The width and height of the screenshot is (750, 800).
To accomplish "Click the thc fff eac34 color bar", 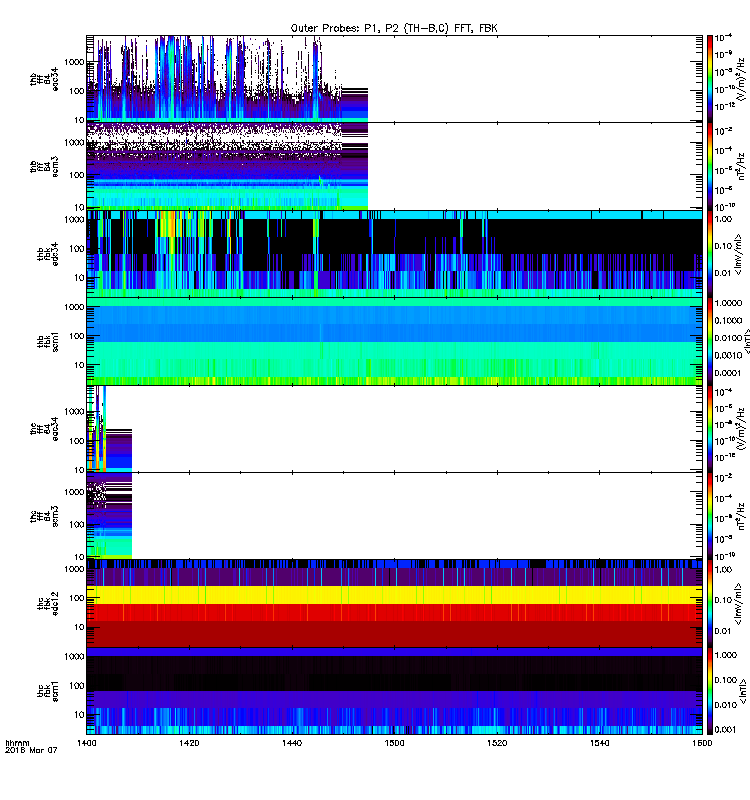I will click(x=709, y=429).
